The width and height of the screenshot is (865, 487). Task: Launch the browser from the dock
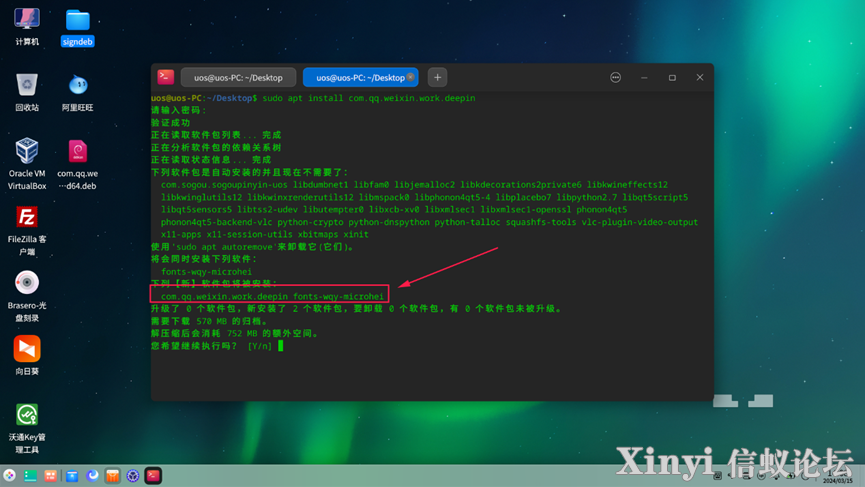click(92, 475)
